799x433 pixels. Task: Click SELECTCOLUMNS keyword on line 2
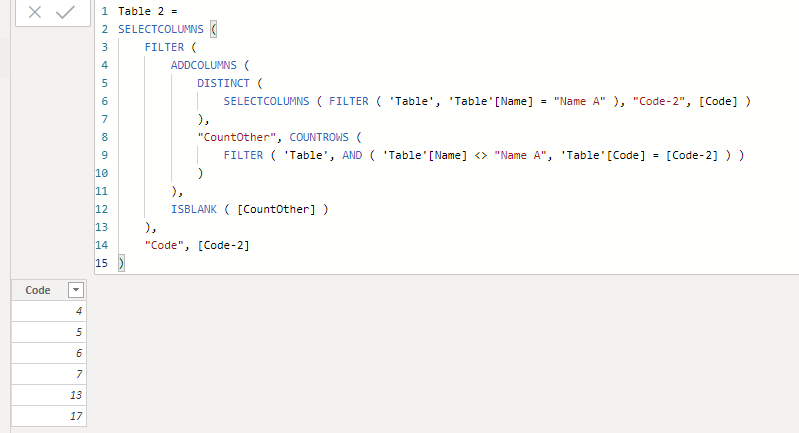point(161,30)
